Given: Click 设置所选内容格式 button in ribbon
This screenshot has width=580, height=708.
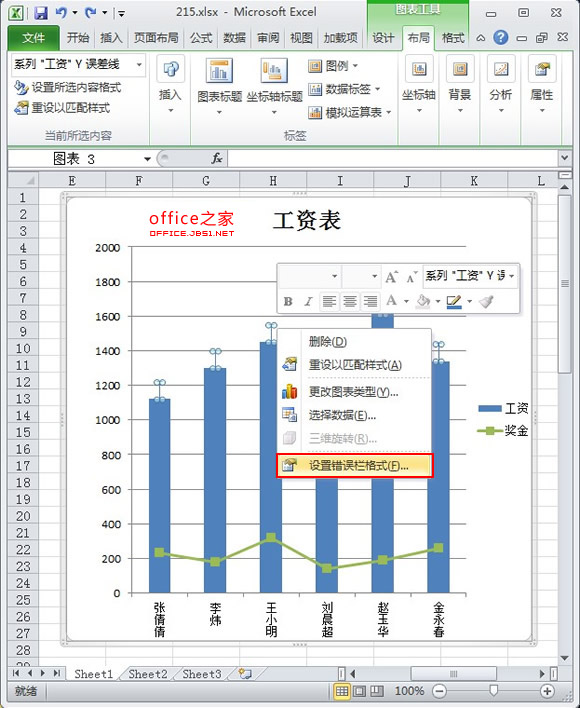Looking at the screenshot, I should coord(67,87).
